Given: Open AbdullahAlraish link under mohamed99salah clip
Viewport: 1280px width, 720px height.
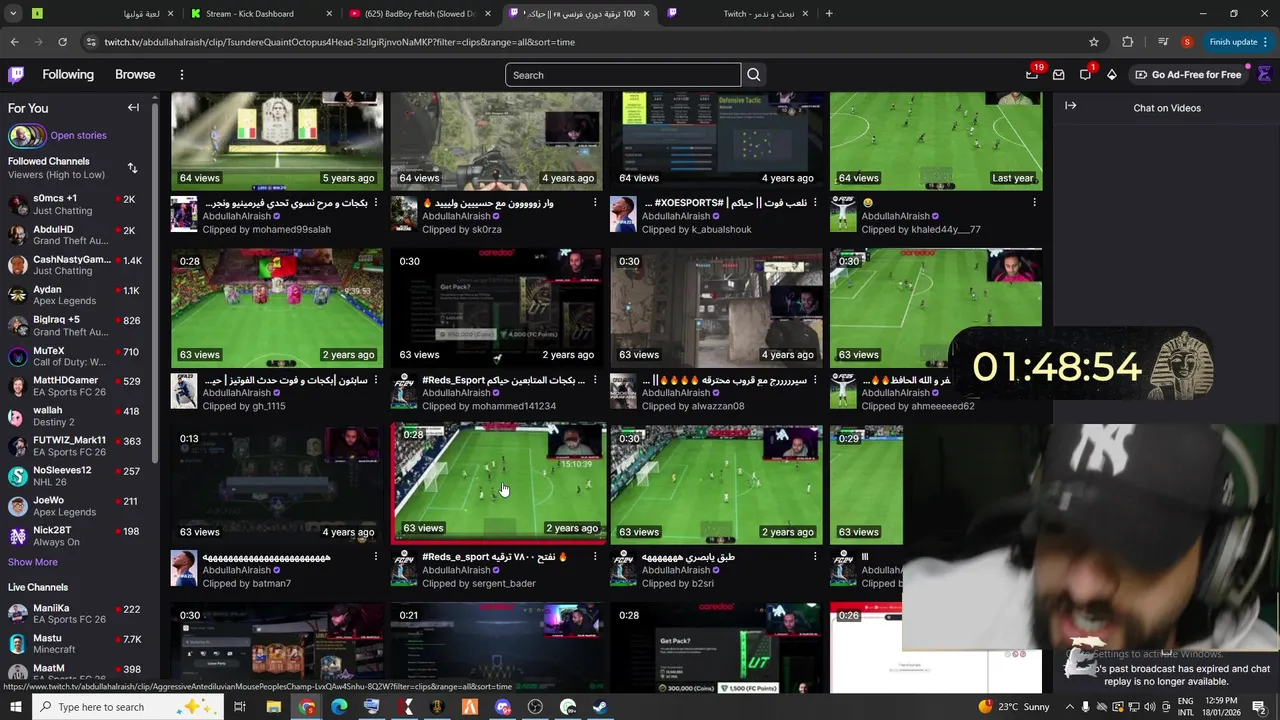Looking at the screenshot, I should 237,216.
